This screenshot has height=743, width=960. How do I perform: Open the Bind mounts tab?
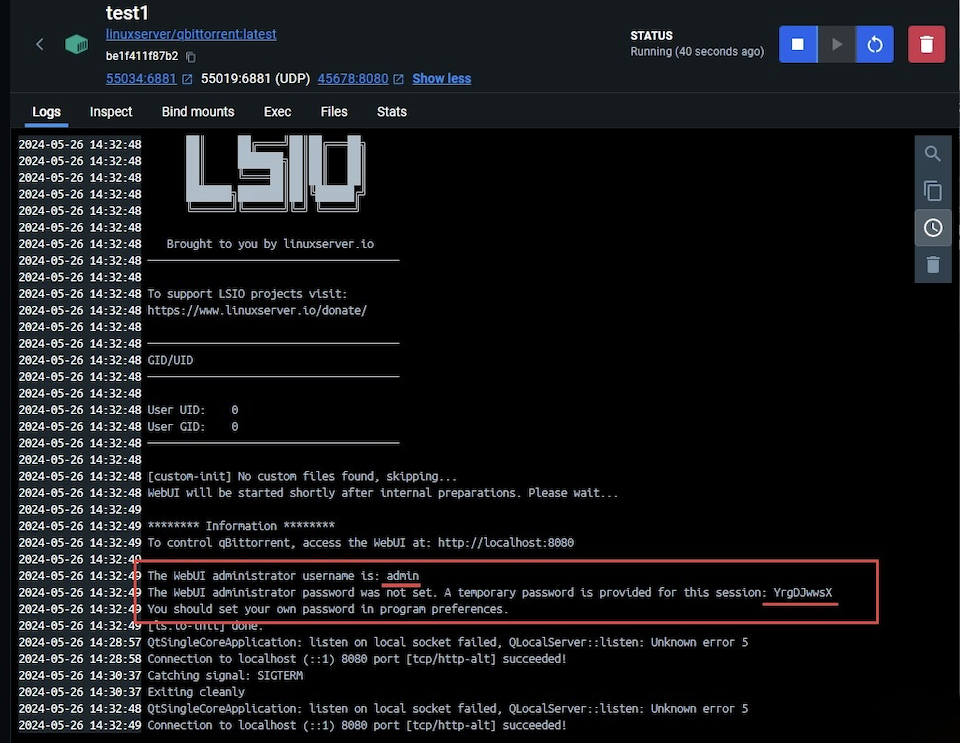(x=198, y=112)
